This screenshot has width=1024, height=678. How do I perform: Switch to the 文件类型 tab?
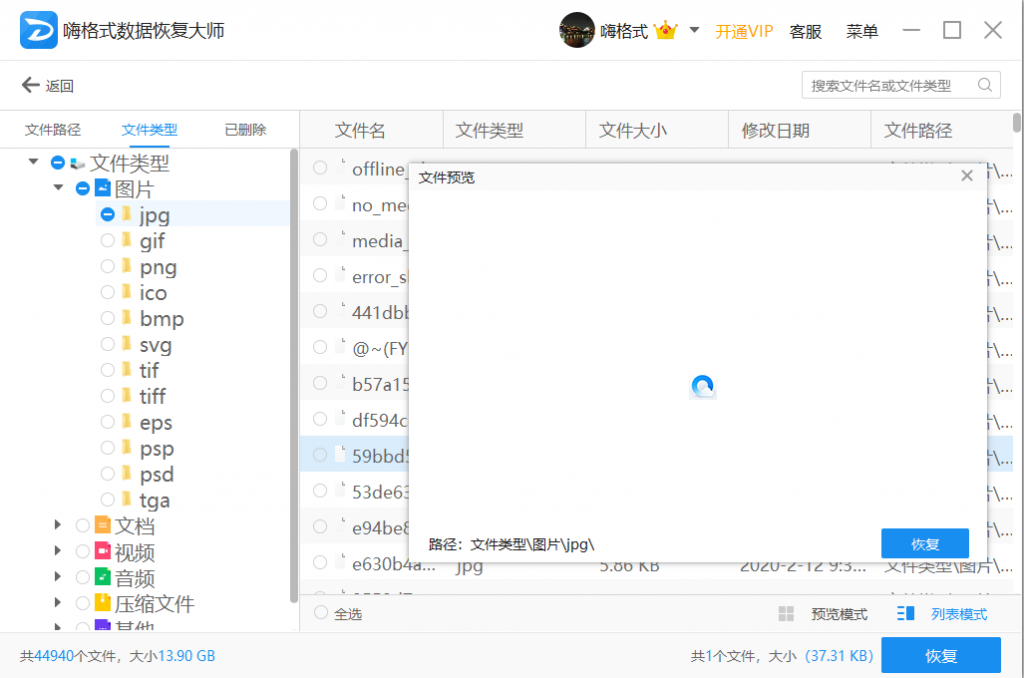[x=150, y=129]
